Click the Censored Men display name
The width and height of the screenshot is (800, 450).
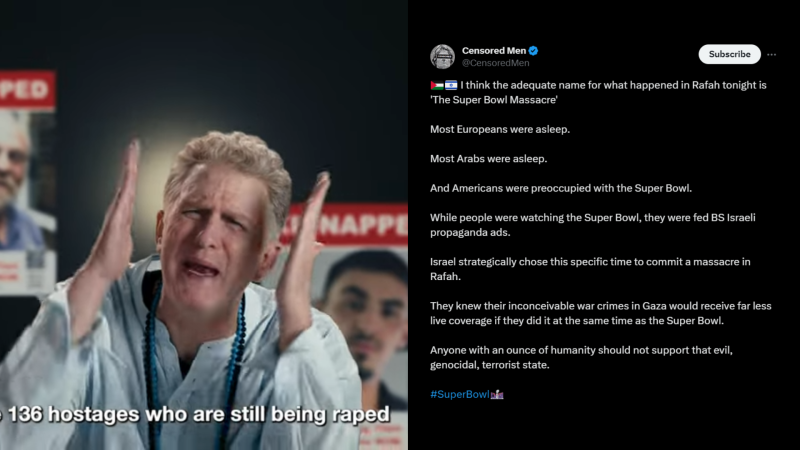493,51
